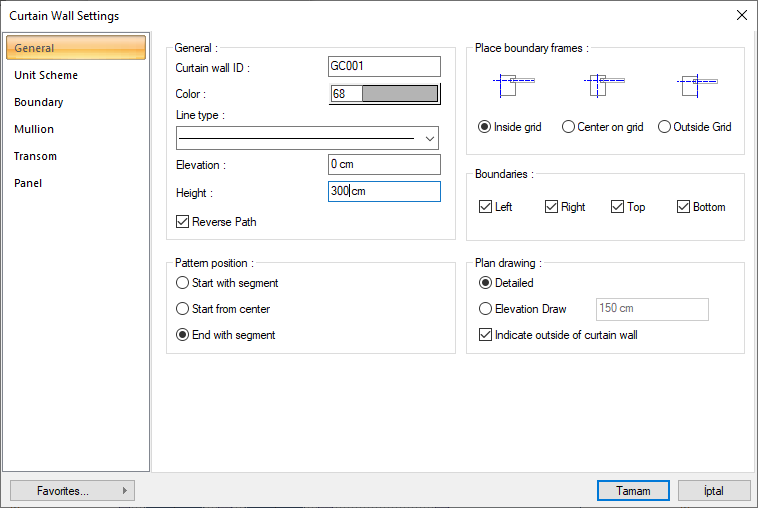Select Start from center pattern position
This screenshot has height=508, width=758.
coord(183,309)
